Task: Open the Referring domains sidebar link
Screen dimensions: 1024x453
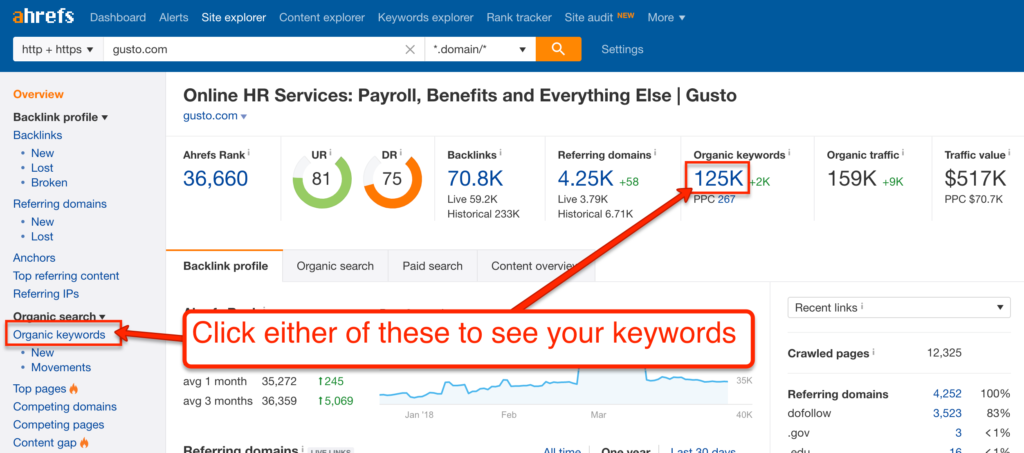Action: pyautogui.click(x=59, y=204)
